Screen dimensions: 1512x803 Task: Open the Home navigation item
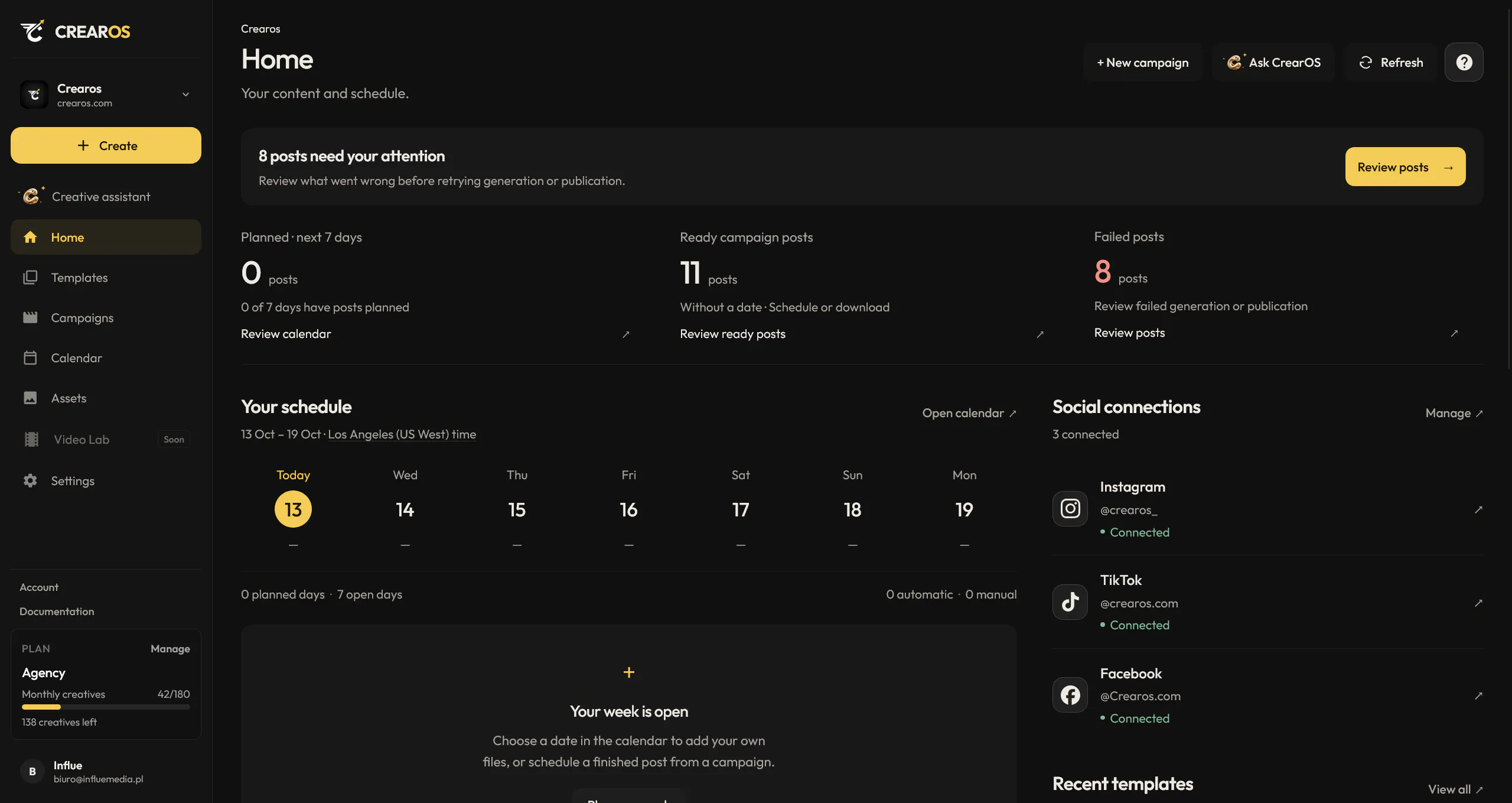coord(106,237)
